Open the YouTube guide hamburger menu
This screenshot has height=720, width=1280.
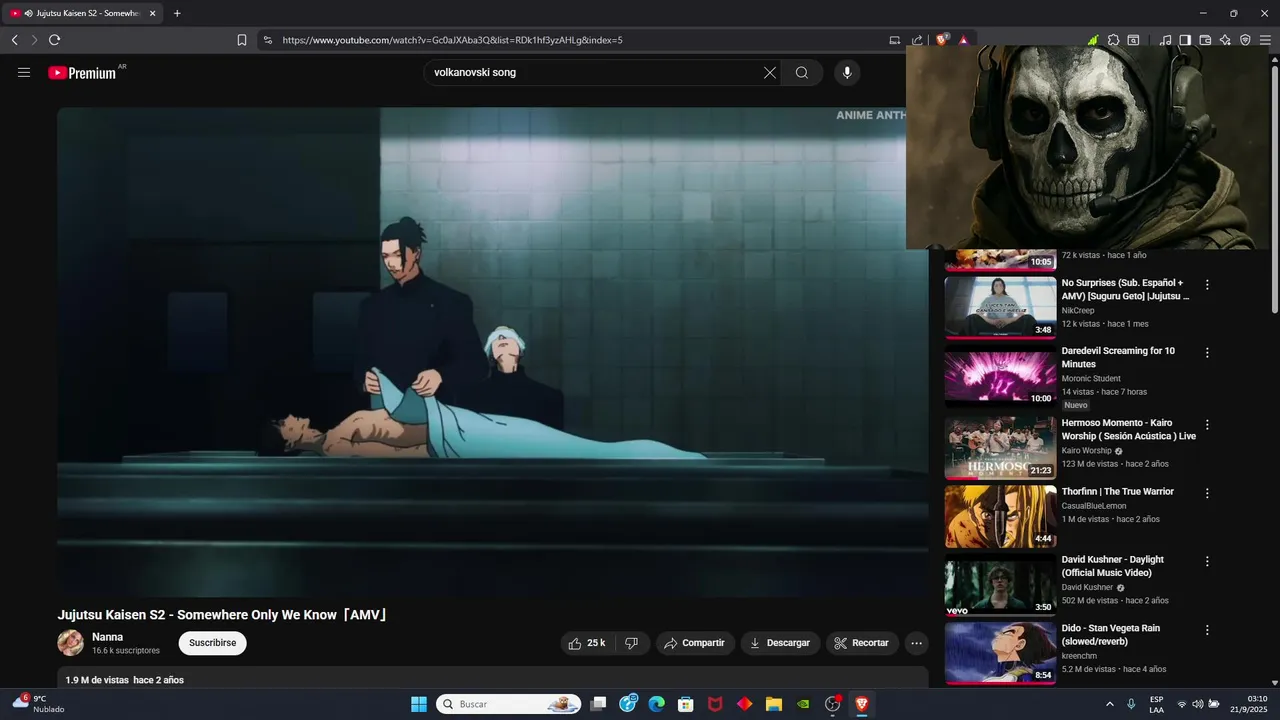[x=24, y=72]
